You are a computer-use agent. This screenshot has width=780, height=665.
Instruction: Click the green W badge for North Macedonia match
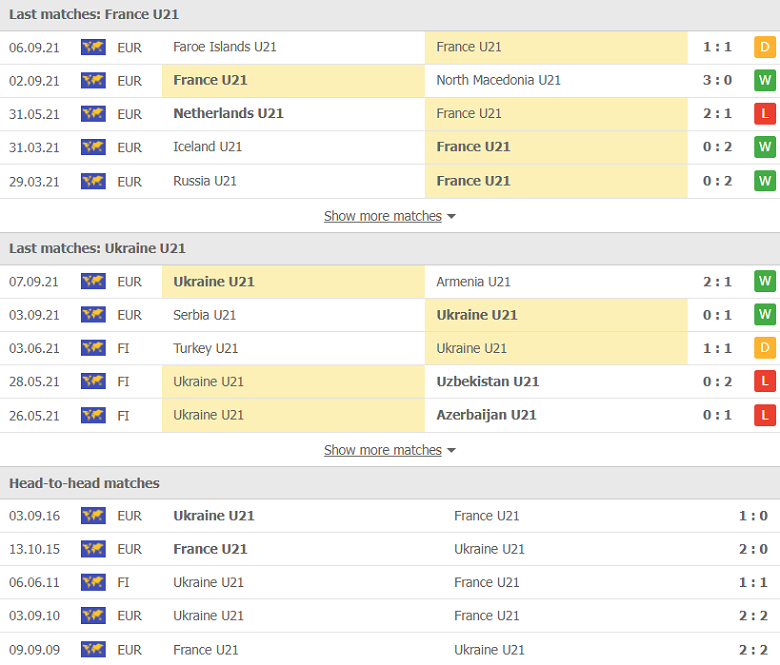click(765, 80)
